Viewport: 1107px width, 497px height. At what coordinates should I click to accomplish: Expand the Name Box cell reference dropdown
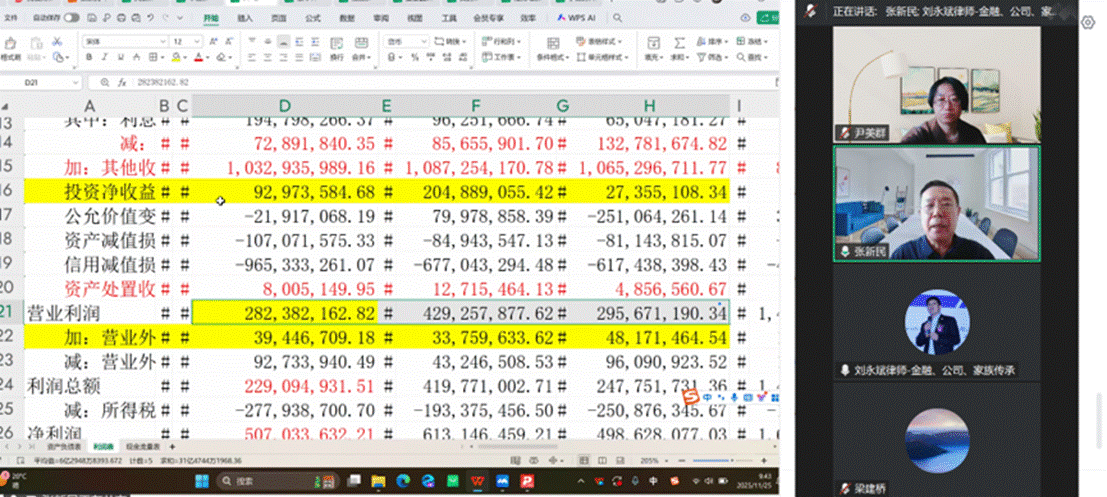coord(76,82)
